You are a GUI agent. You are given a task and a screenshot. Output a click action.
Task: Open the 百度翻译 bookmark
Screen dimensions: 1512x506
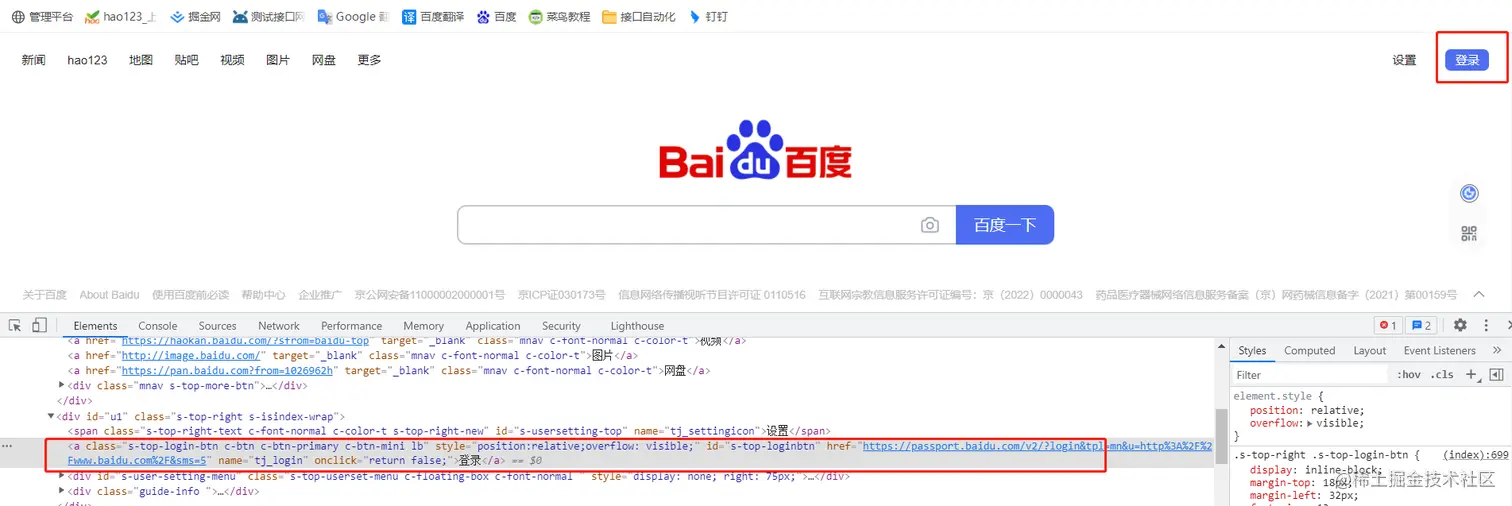(433, 17)
